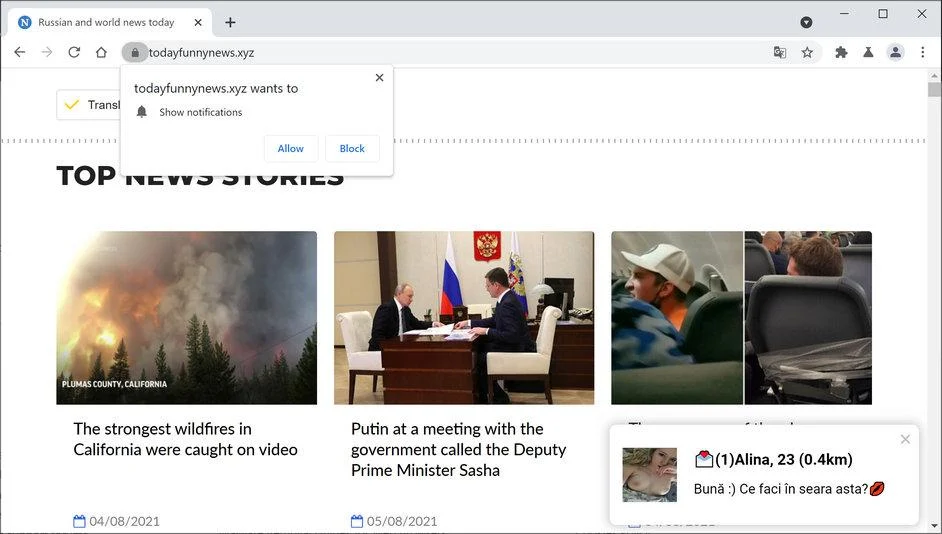Viewport: 942px width, 534px height.
Task: Click the 04/08/2021 date text
Action: 124,521
